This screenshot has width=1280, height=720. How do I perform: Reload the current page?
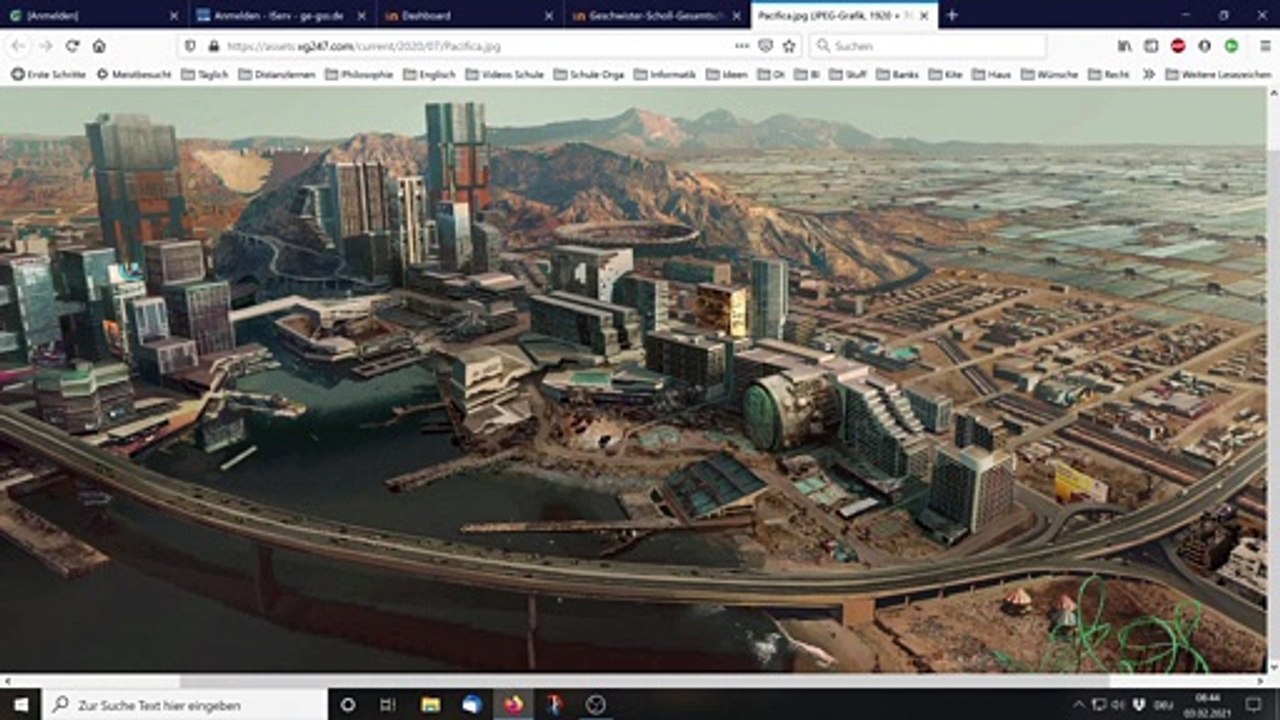[x=72, y=46]
